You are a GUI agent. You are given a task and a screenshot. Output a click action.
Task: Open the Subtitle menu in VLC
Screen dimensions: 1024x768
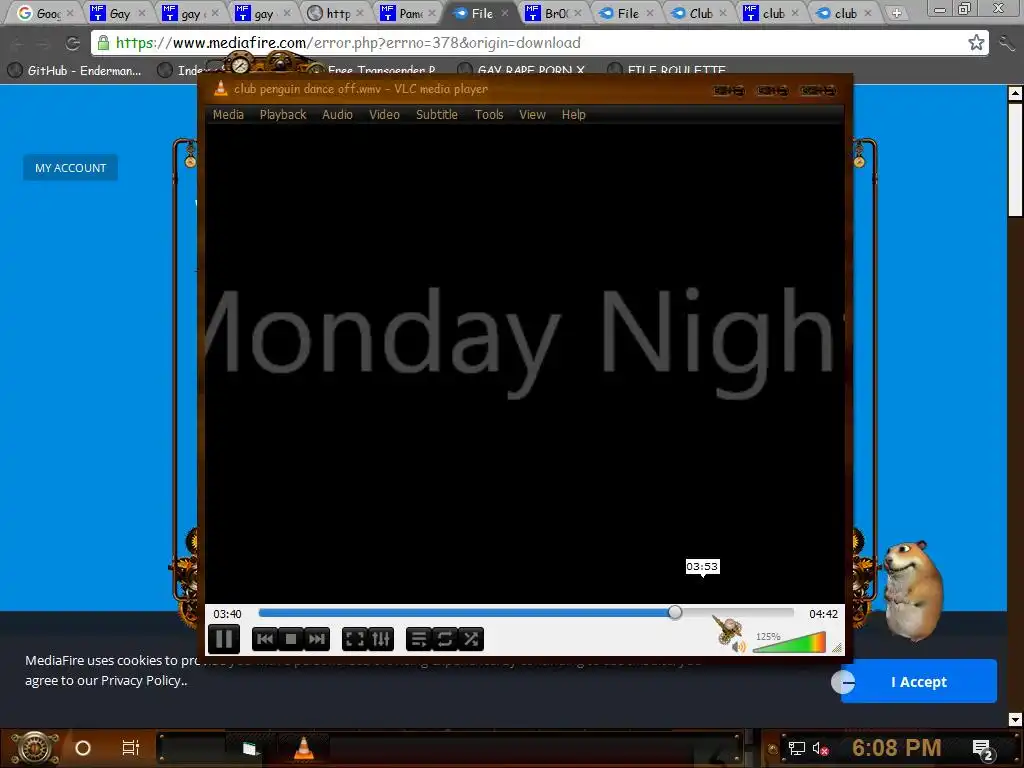pyautogui.click(x=437, y=114)
